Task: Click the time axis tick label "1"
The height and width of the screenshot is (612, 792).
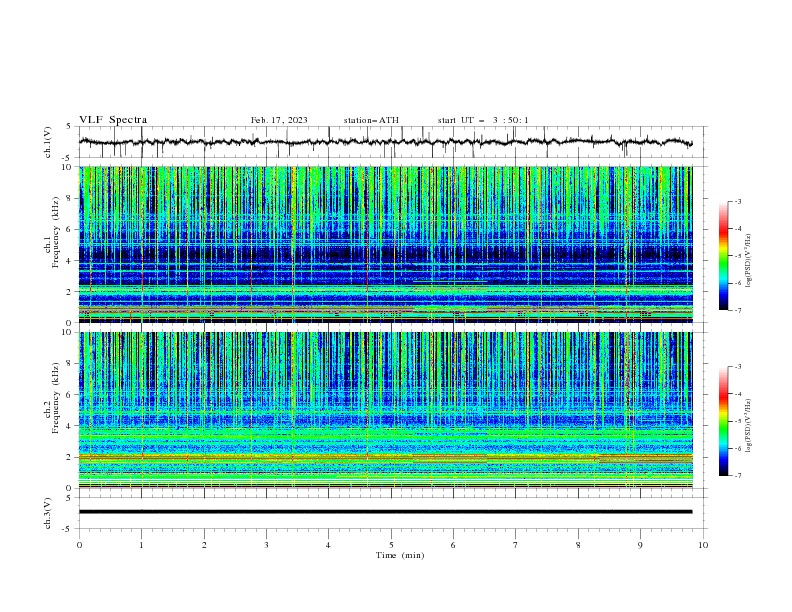Action: coord(141,545)
